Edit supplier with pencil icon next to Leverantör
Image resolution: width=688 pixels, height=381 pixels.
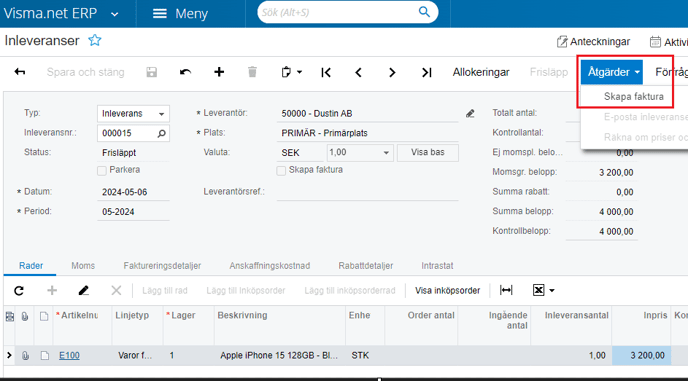(x=470, y=114)
